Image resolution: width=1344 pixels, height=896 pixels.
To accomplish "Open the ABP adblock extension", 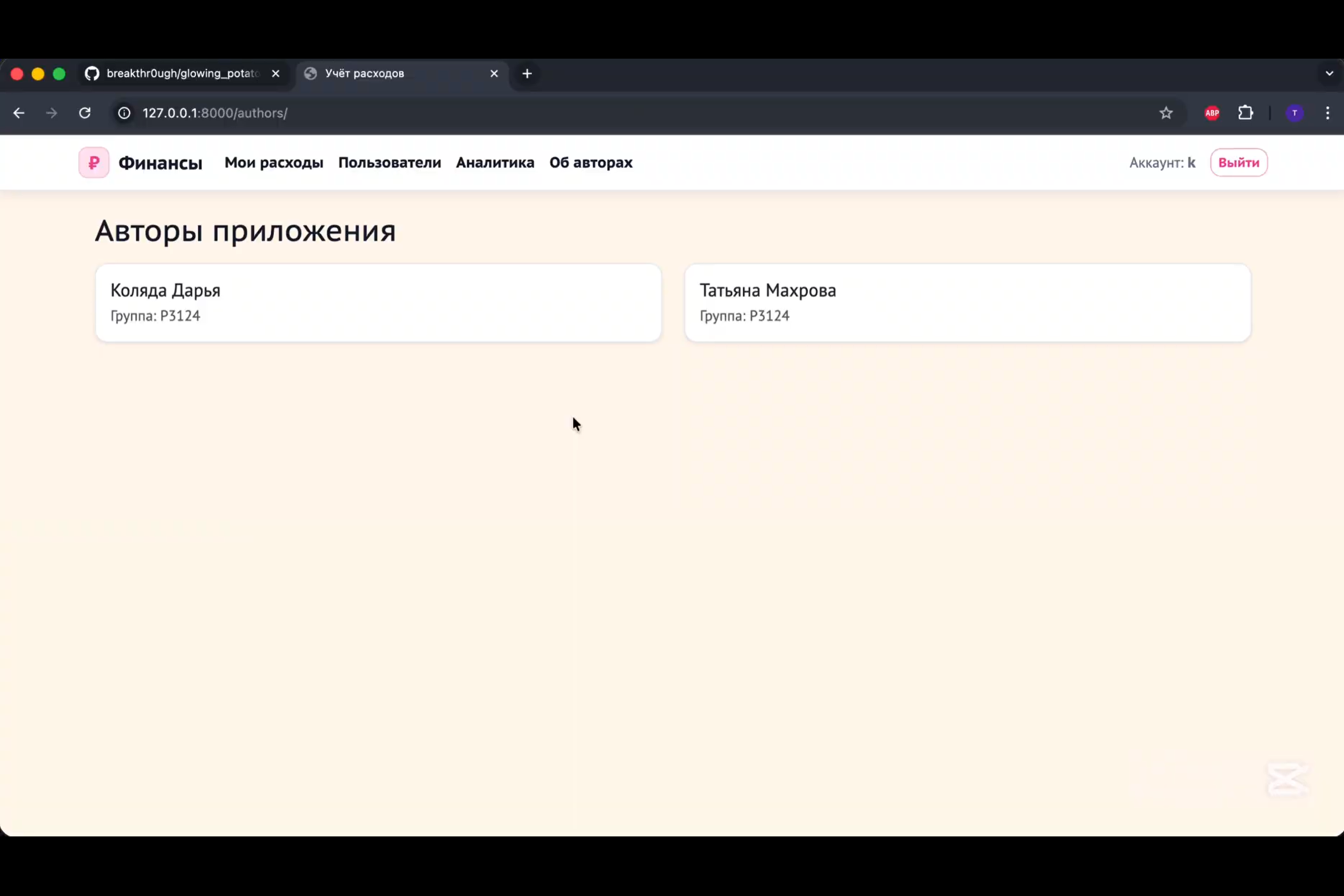I will [1211, 113].
